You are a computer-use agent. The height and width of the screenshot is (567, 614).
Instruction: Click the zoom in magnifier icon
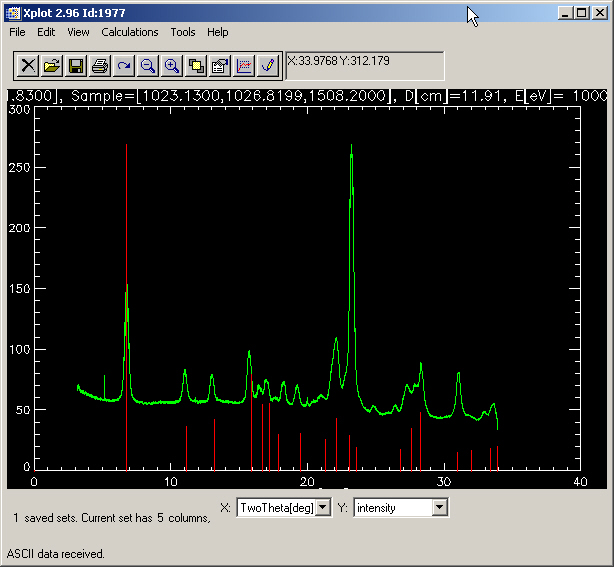(x=172, y=66)
